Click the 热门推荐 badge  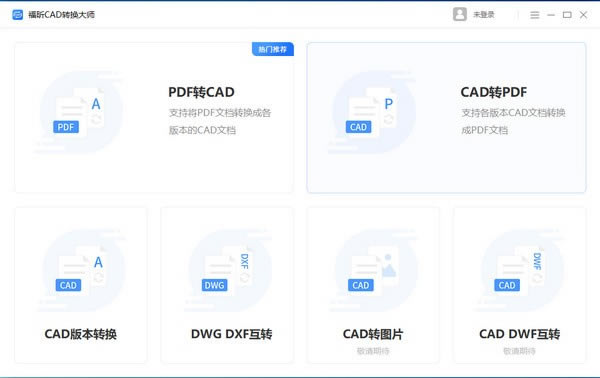pos(273,49)
